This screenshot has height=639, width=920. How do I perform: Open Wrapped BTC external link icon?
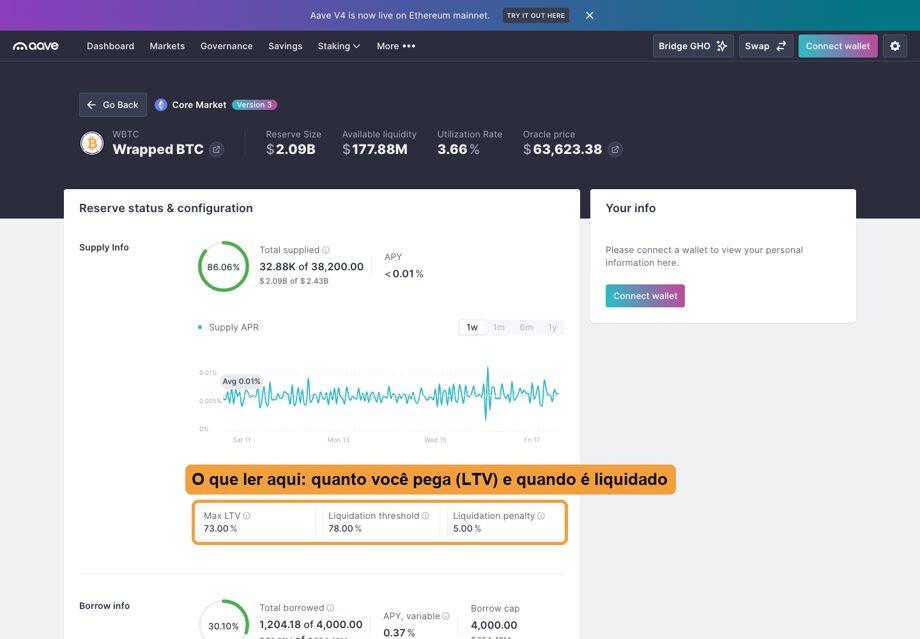(x=217, y=150)
